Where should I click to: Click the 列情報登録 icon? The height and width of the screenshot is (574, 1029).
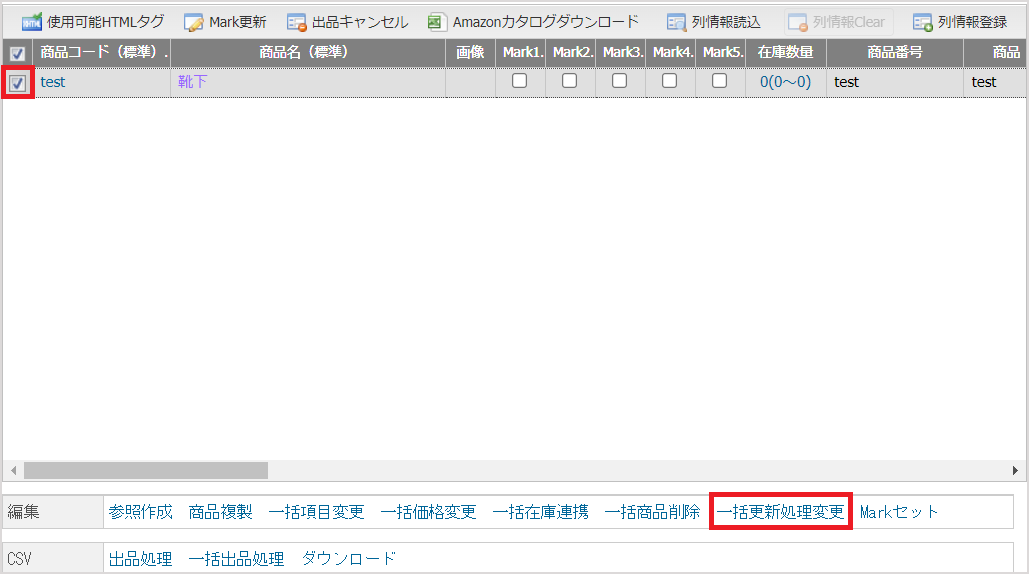click(923, 22)
